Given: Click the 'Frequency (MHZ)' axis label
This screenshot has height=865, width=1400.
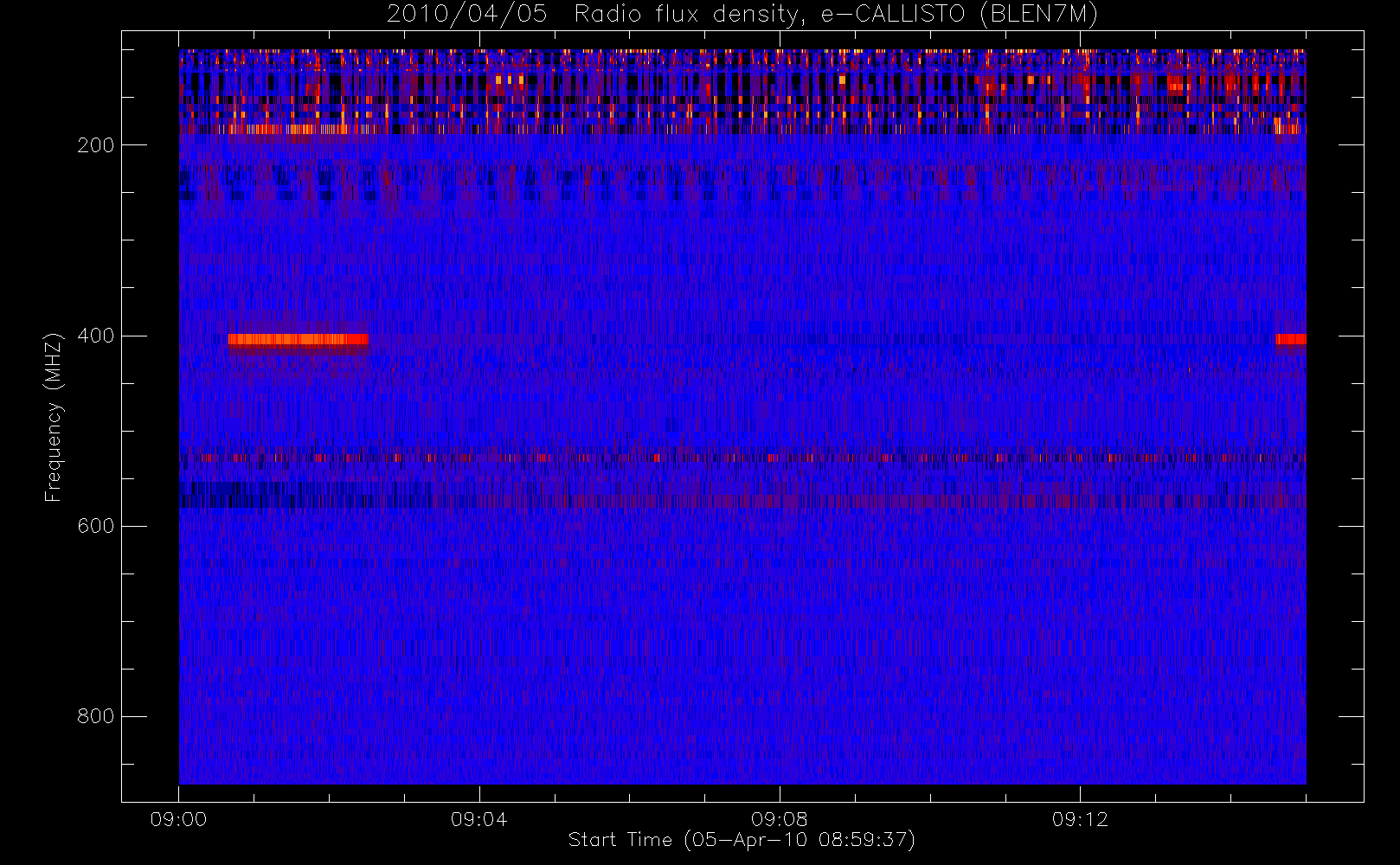Looking at the screenshot, I should 54,417.
